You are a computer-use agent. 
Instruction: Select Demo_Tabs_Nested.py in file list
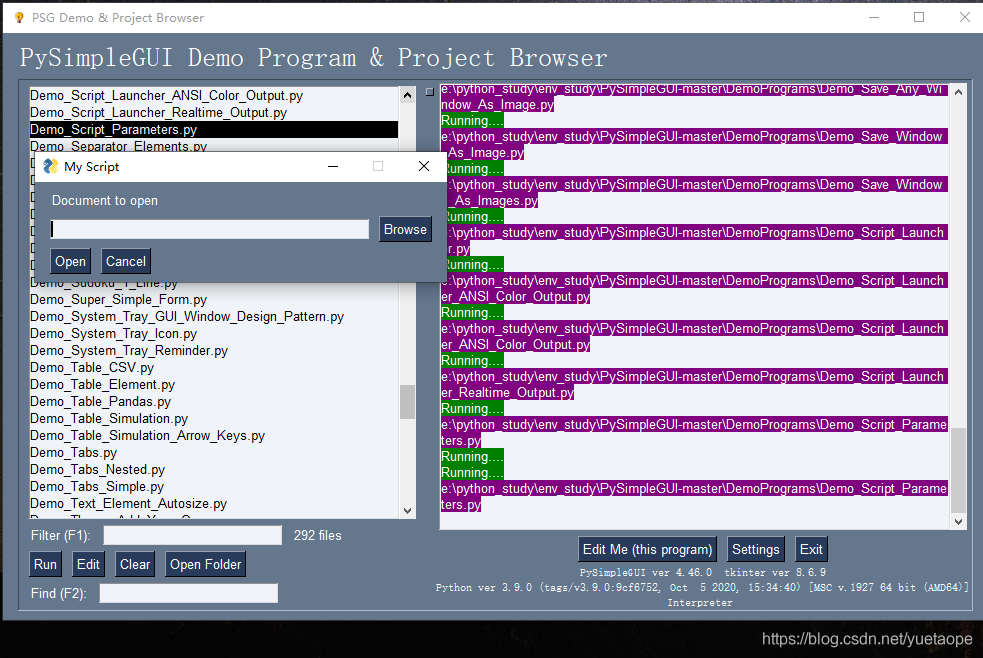(214, 469)
